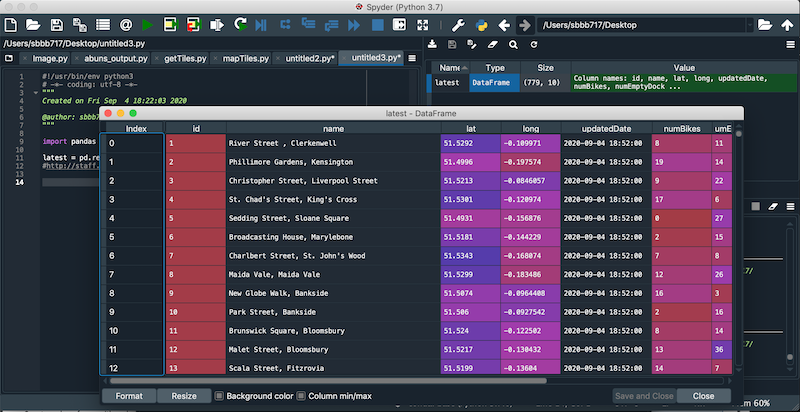Open the editor options hamburger menu

[x=412, y=58]
